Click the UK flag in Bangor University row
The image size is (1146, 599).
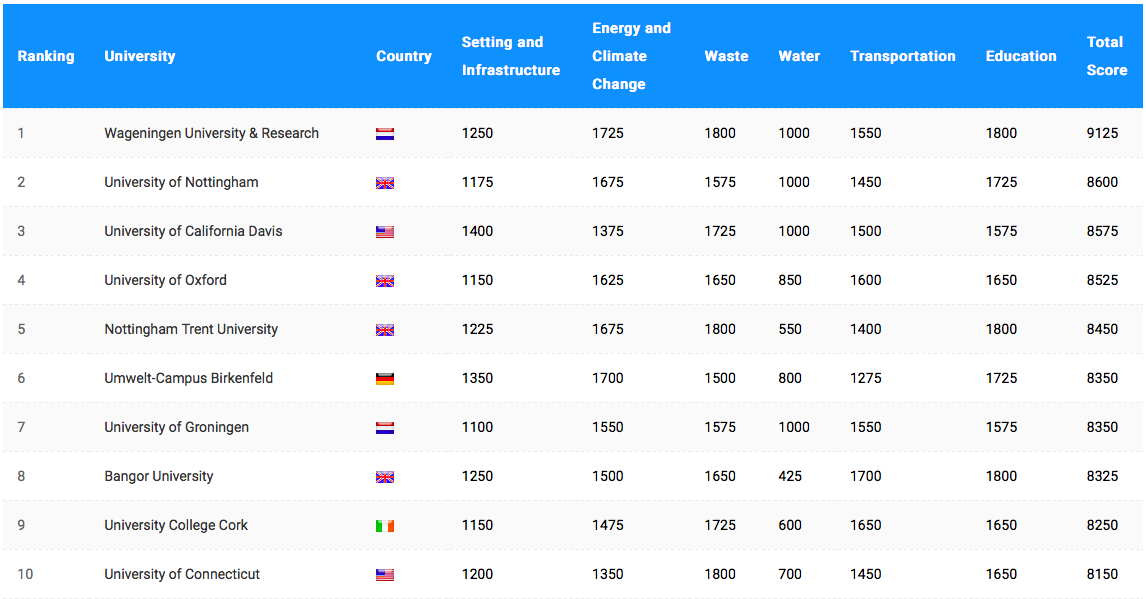pos(384,476)
